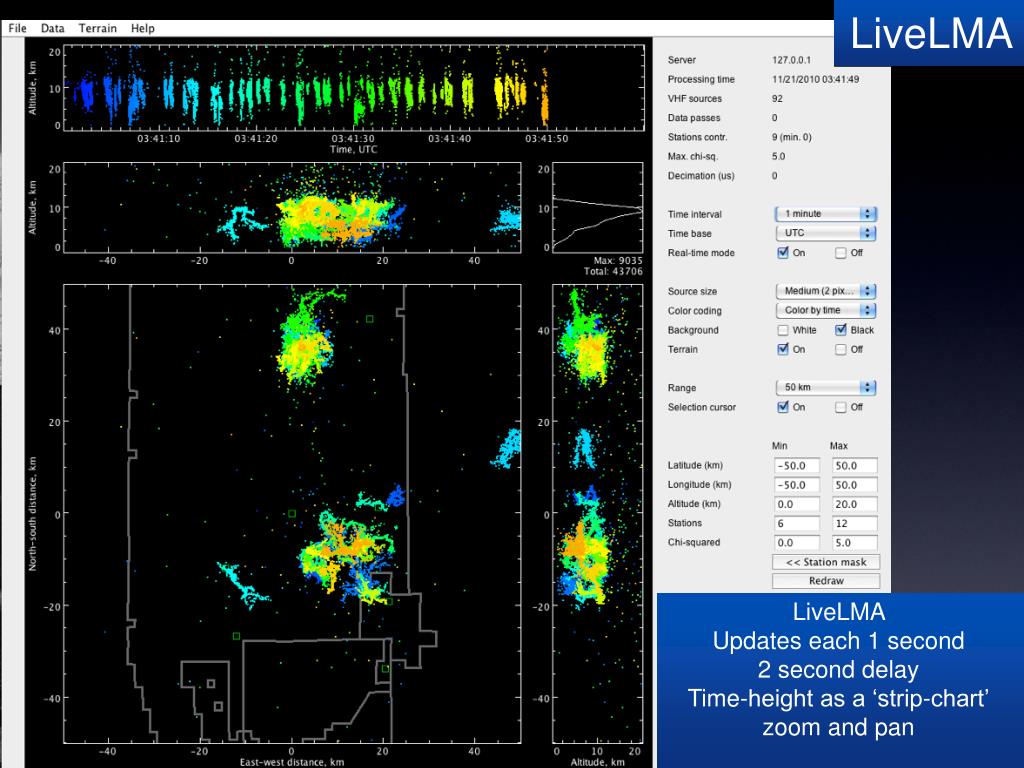Screen dimensions: 1024x768
Task: Click the Stations Max input field
Action: (x=854, y=524)
